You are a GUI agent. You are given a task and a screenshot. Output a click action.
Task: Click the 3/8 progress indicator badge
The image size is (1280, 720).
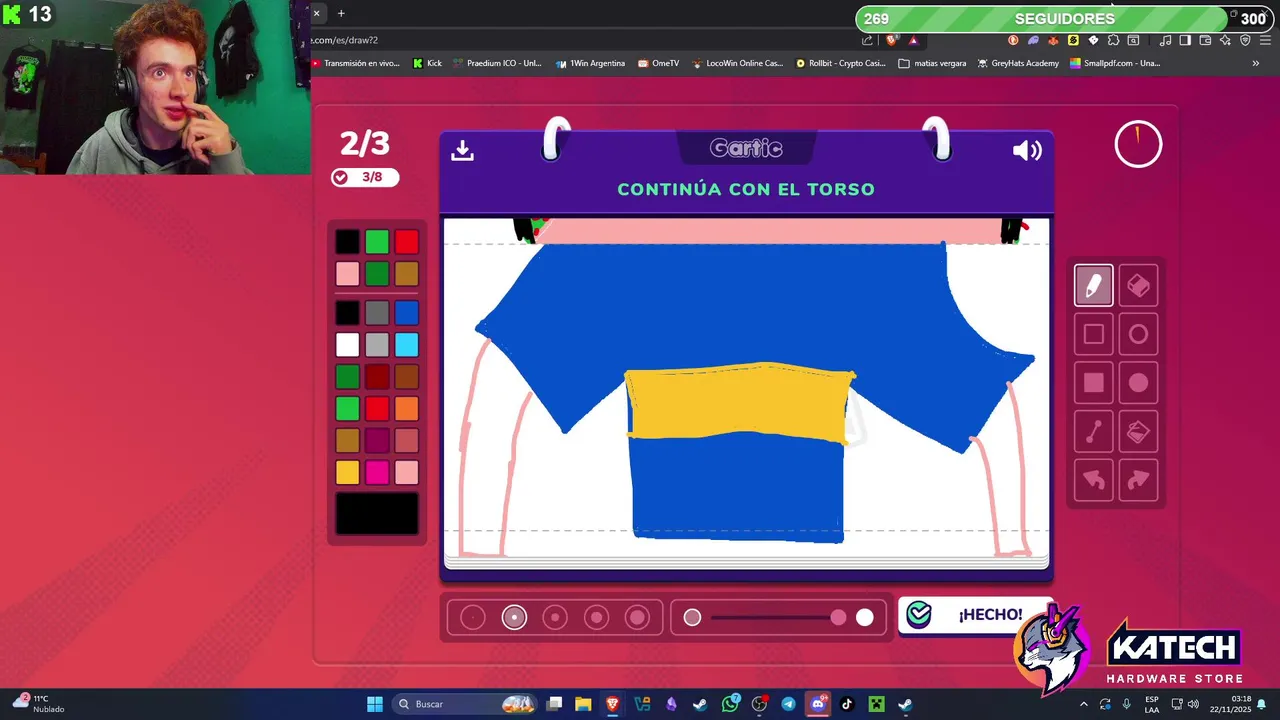click(x=365, y=177)
